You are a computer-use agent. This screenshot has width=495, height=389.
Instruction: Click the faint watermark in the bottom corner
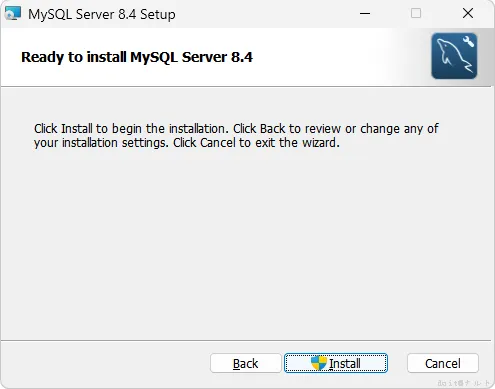pyautogui.click(x=463, y=383)
